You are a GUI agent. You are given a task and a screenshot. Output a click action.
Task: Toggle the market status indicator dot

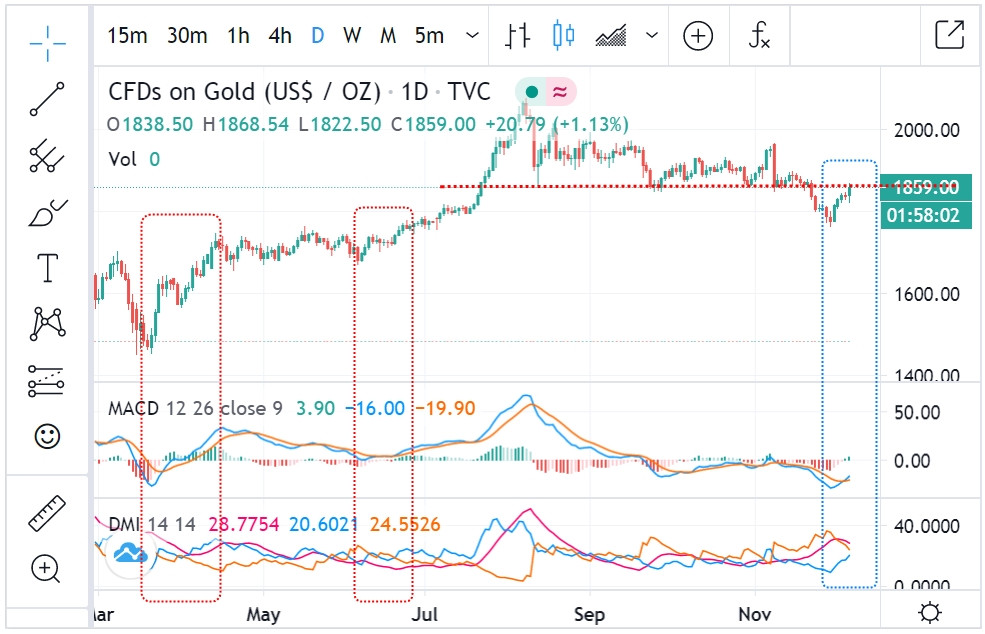532,93
